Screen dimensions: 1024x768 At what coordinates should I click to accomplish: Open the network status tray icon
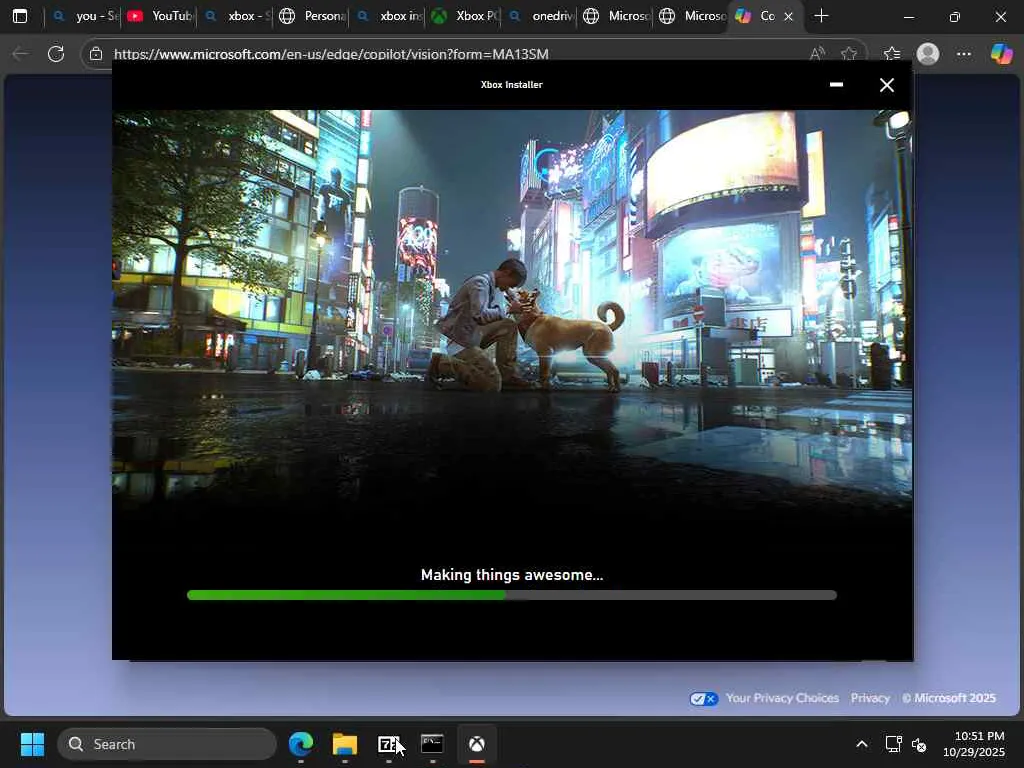[x=893, y=744]
